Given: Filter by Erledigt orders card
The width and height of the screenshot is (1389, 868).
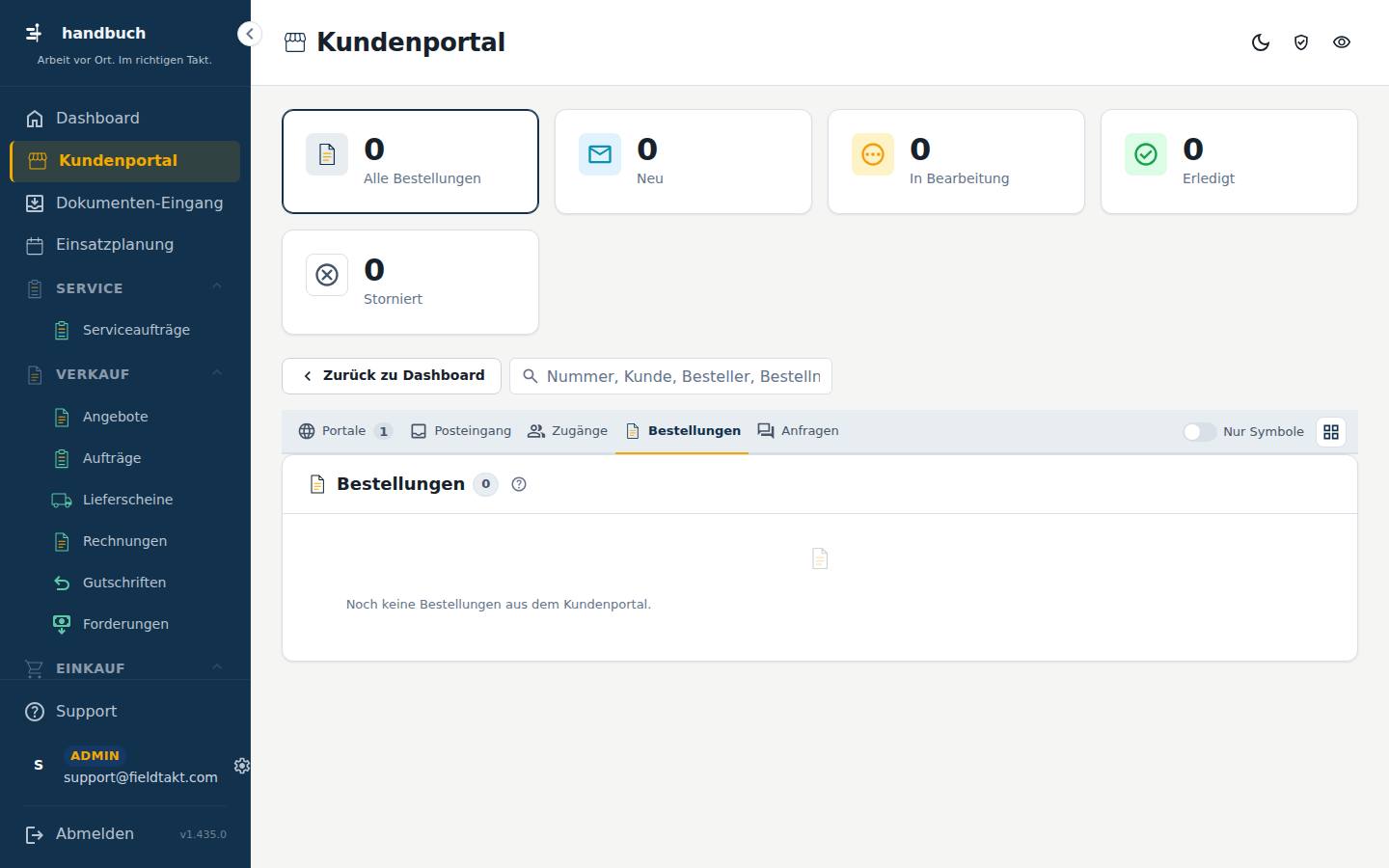Looking at the screenshot, I should 1229,161.
